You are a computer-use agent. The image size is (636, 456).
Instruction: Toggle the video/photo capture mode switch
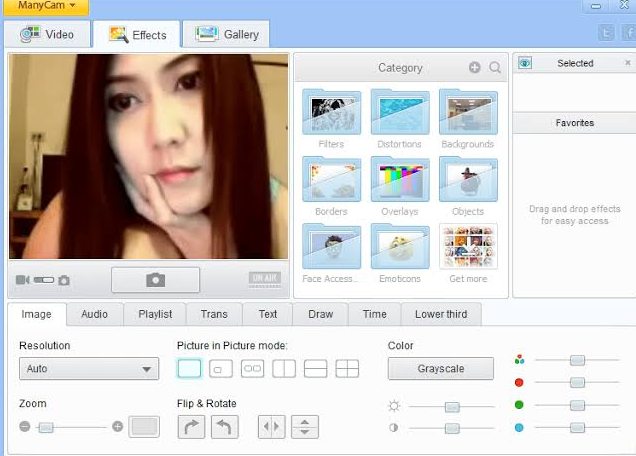pos(44,280)
